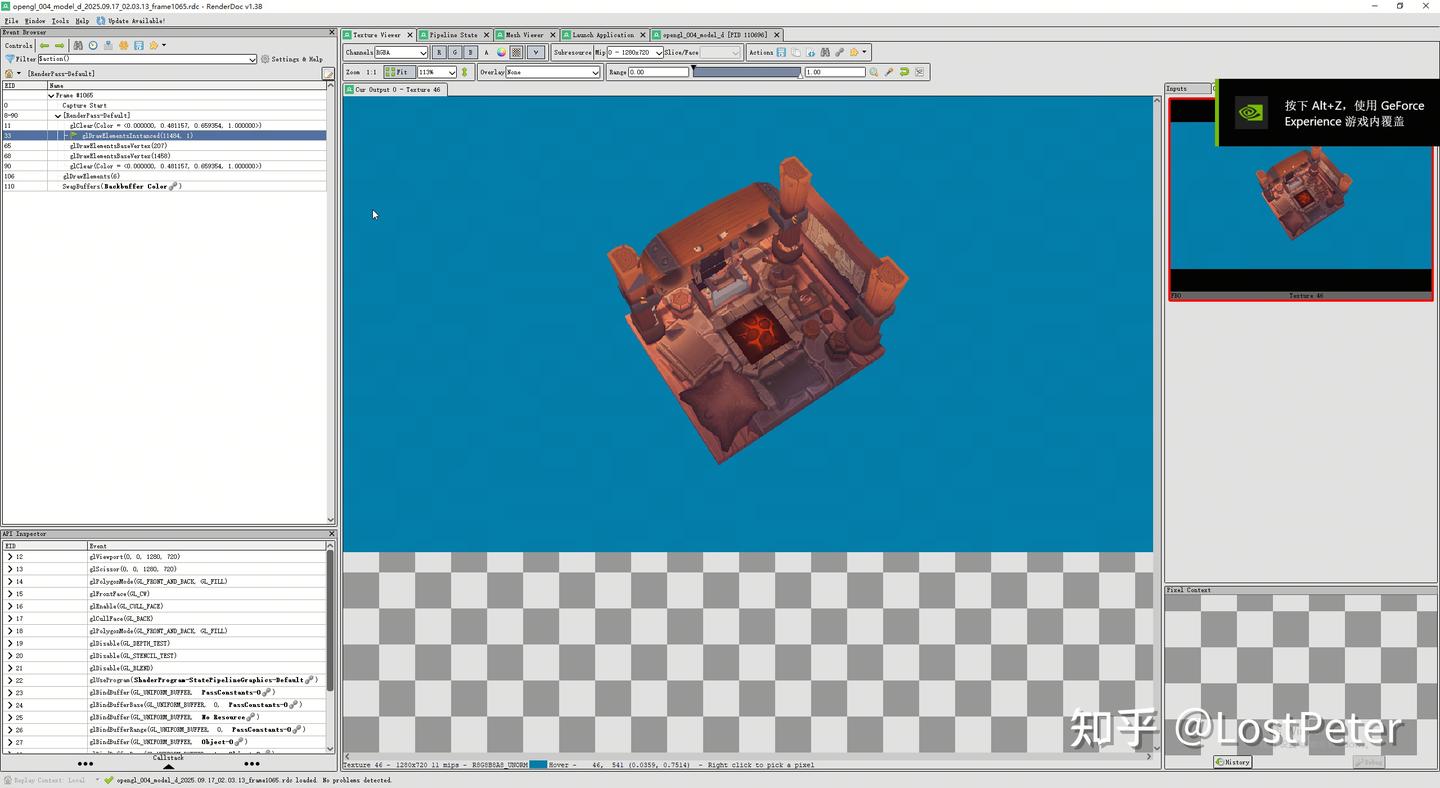Expand API Inspector row EID 22
This screenshot has width=1440, height=788.
point(10,680)
